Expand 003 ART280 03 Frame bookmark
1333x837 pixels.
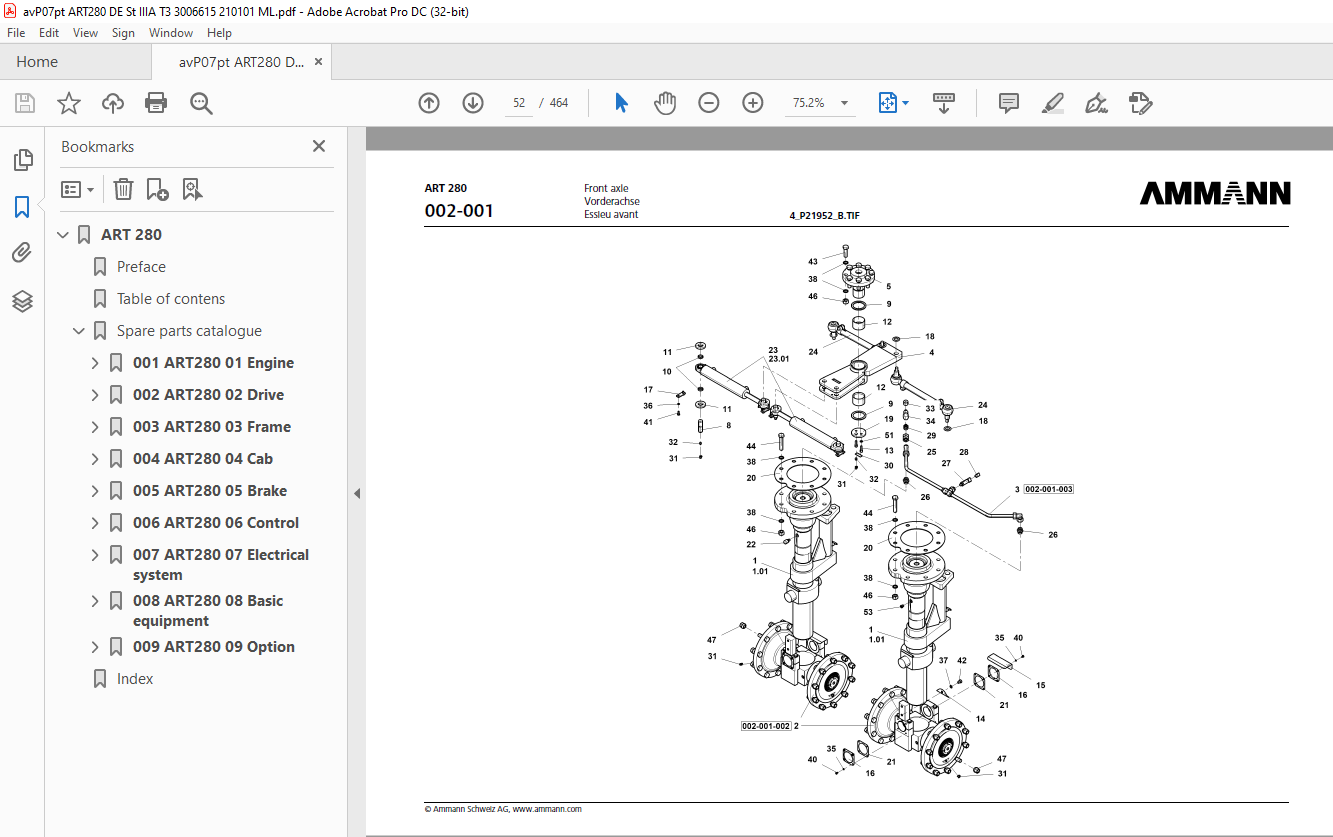click(95, 427)
